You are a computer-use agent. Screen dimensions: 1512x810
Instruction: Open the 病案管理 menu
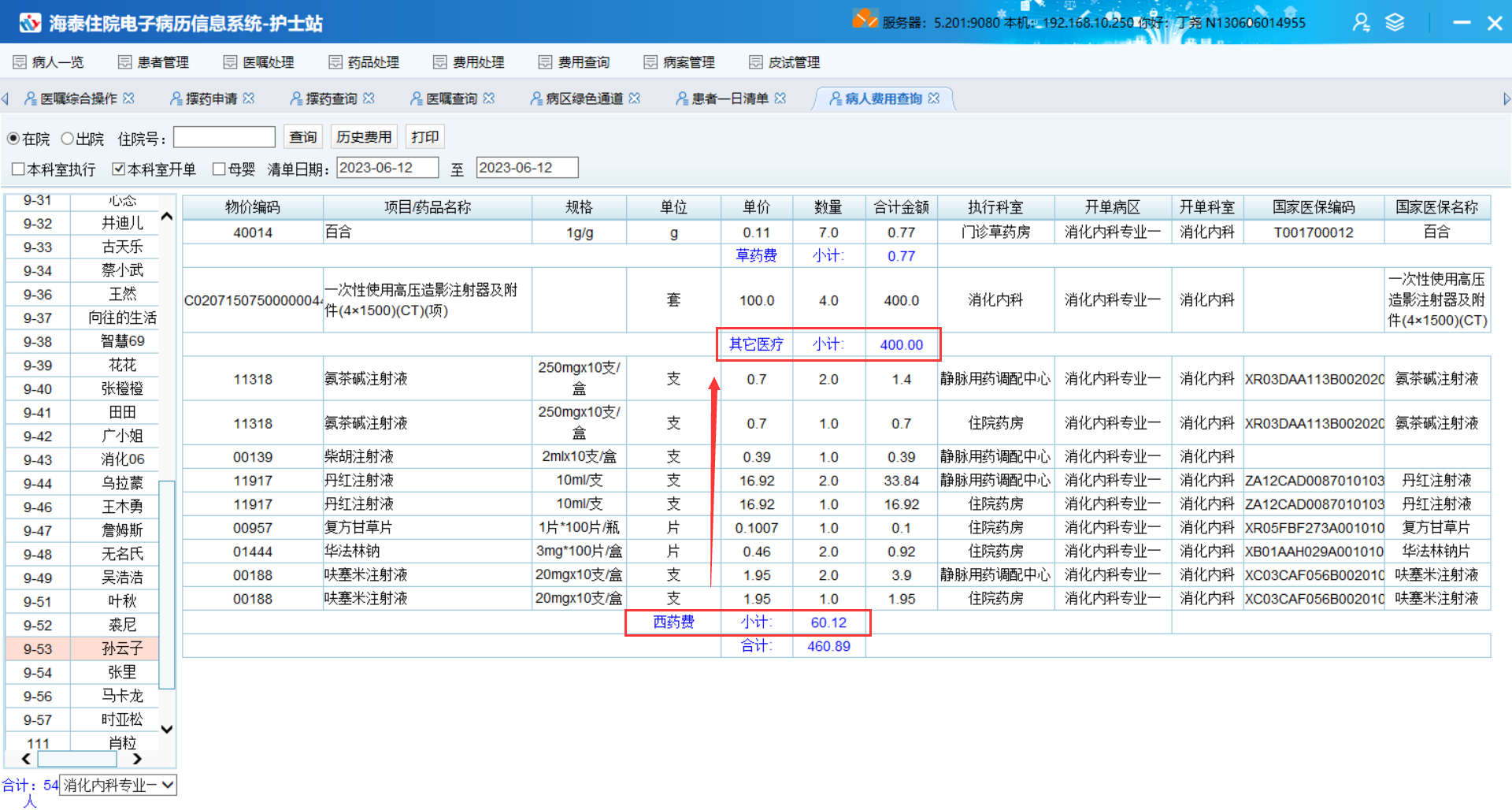click(679, 62)
